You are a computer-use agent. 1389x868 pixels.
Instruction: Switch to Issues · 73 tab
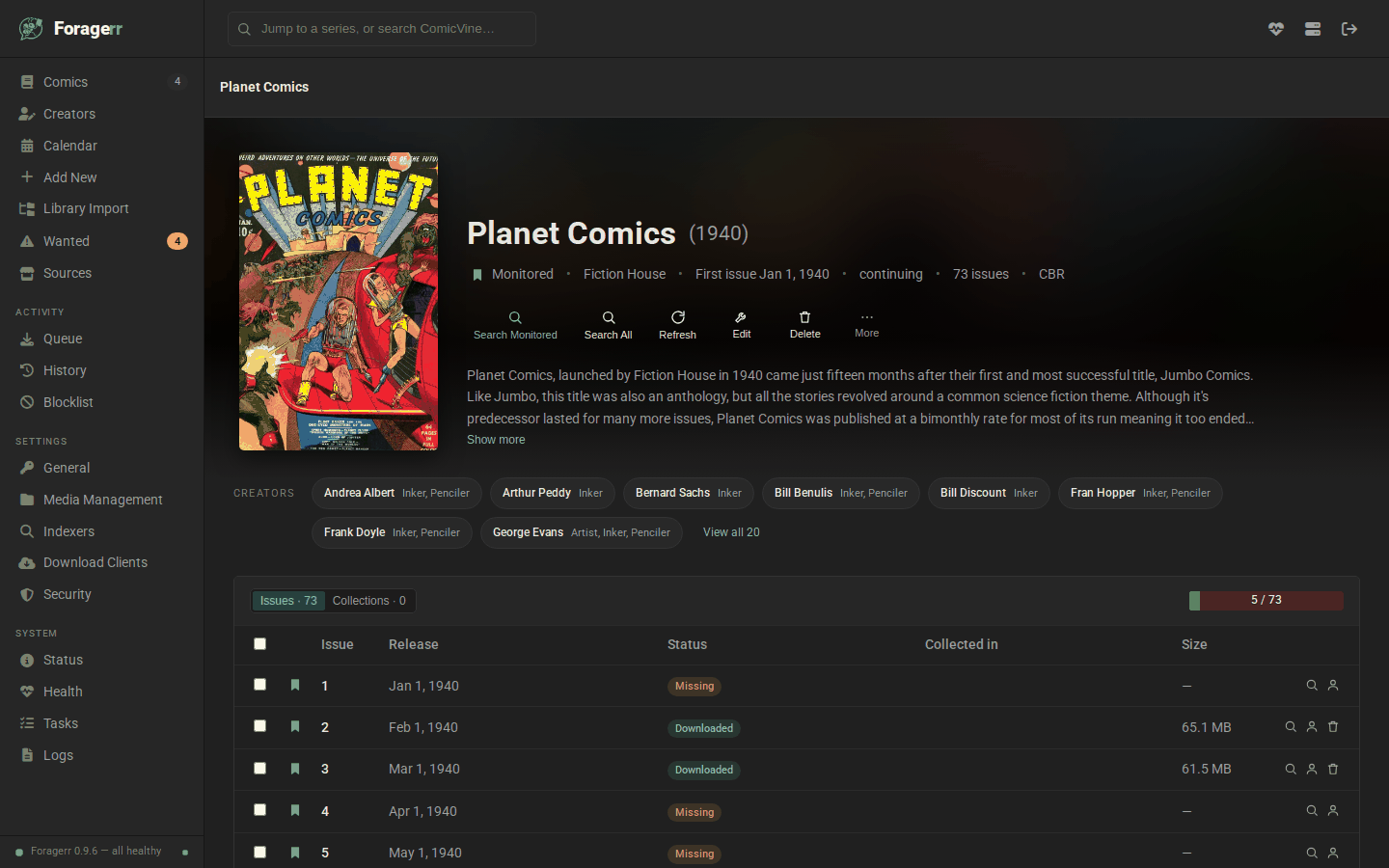(288, 601)
